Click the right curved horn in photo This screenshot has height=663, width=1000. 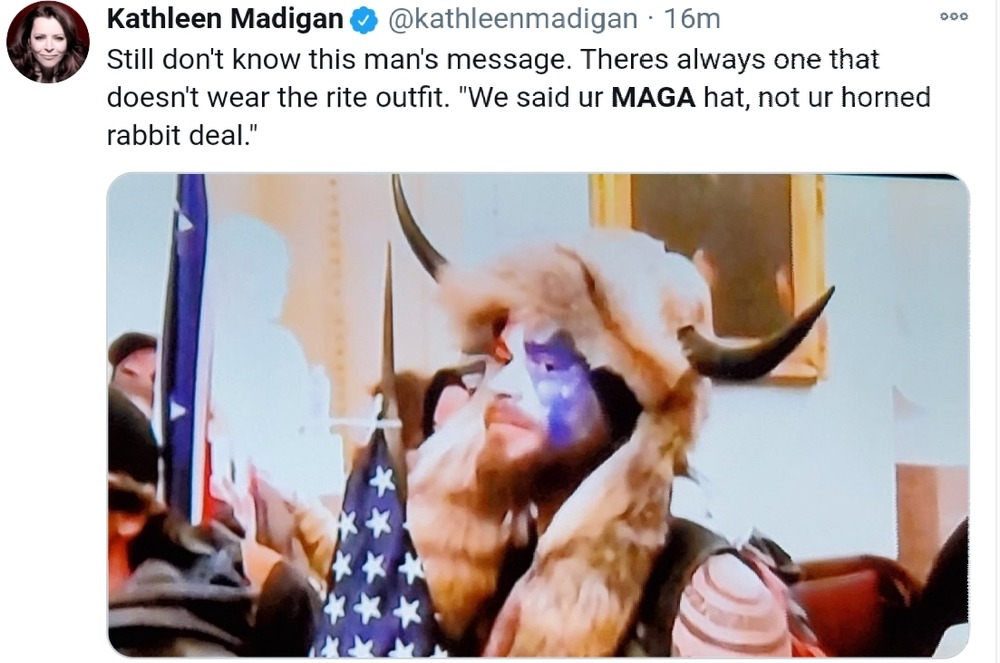[753, 338]
